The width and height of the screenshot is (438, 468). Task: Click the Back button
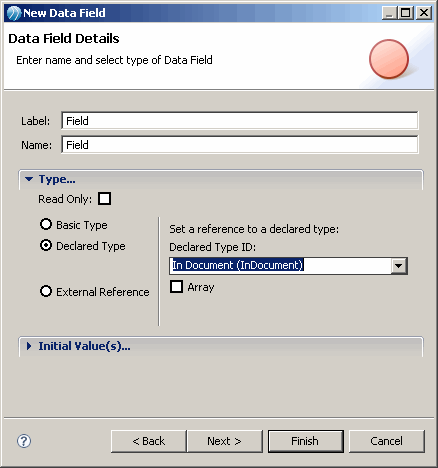[x=148, y=441]
